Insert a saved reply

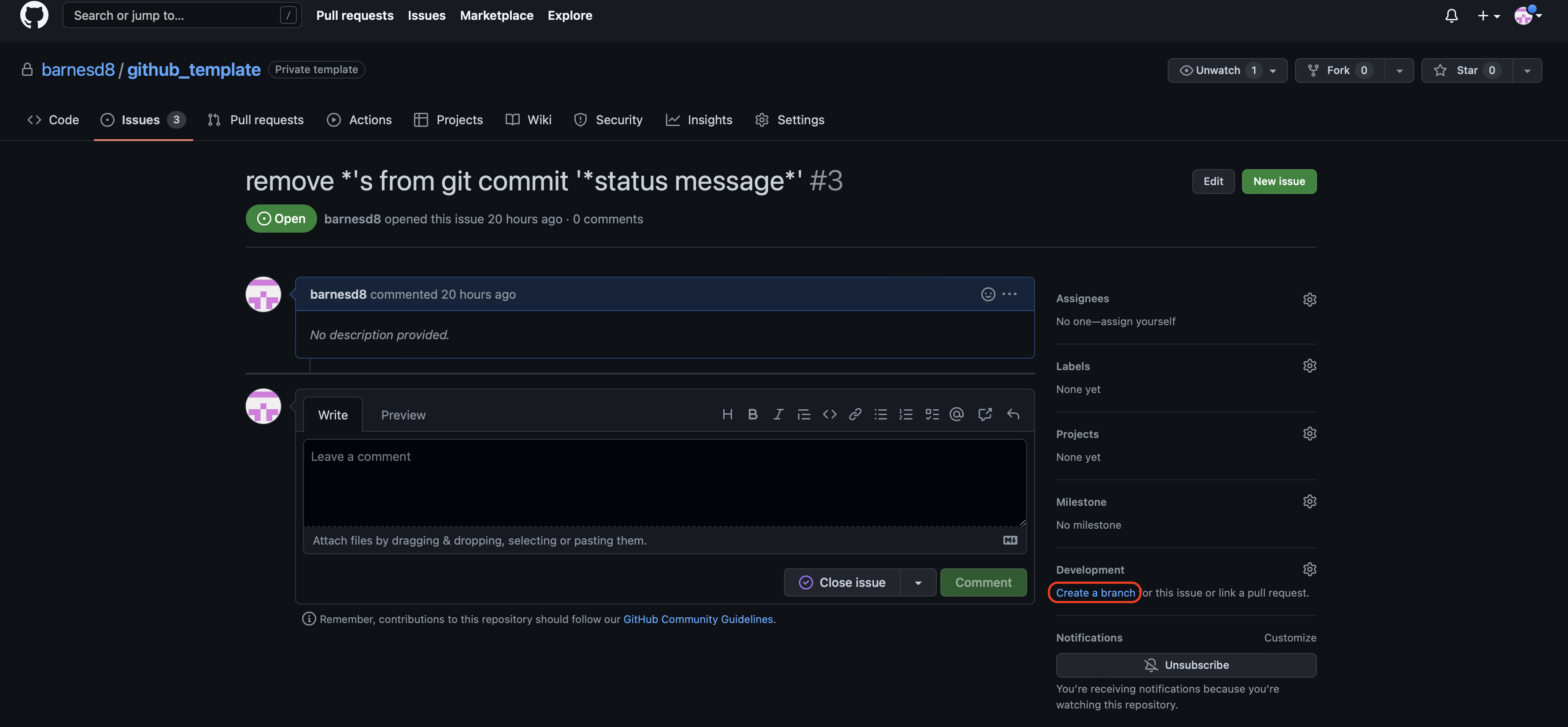click(1013, 415)
